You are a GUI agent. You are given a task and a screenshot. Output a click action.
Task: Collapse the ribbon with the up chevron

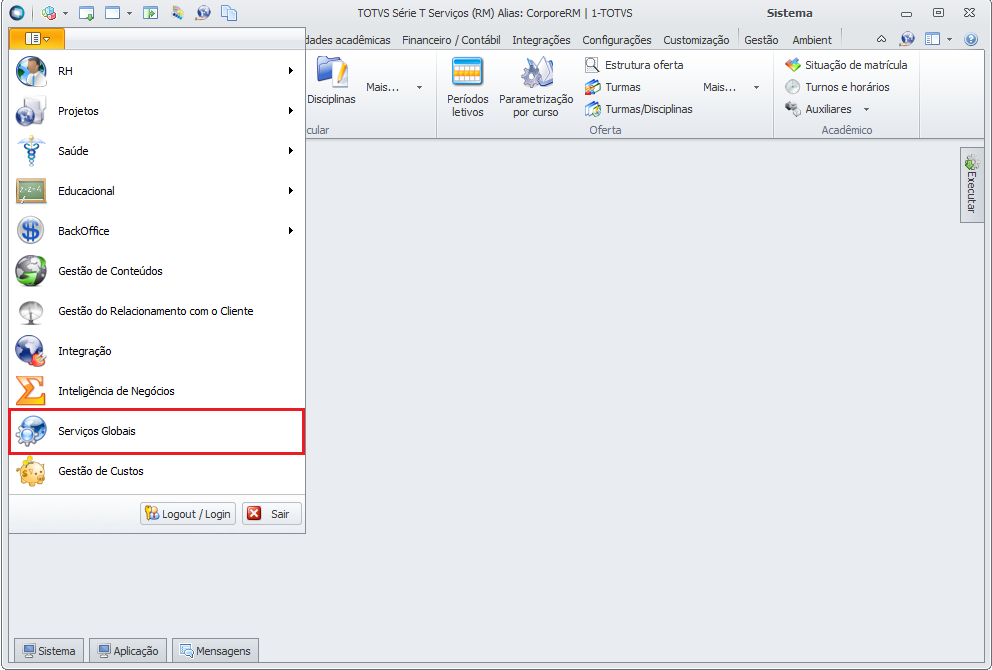pyautogui.click(x=881, y=39)
